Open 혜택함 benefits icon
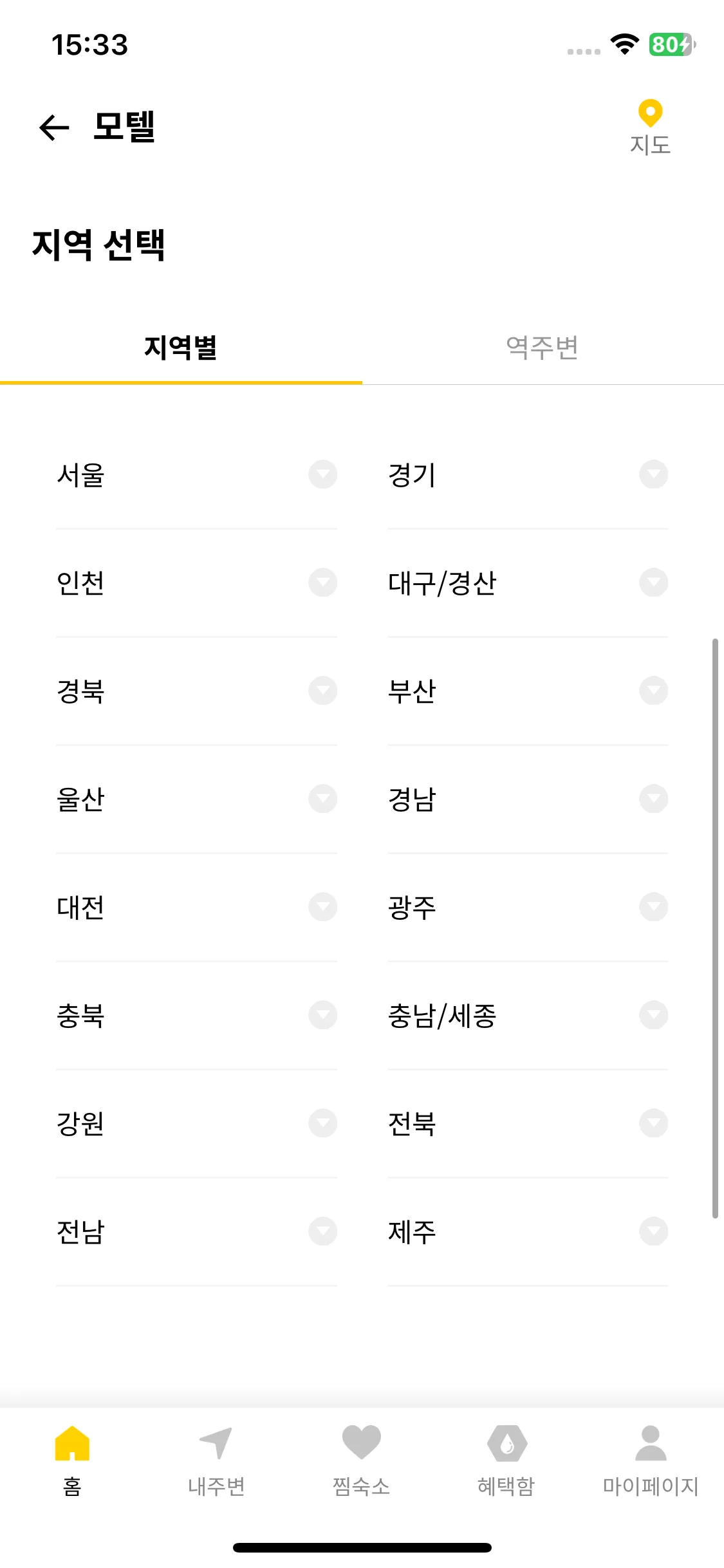 tap(506, 1443)
